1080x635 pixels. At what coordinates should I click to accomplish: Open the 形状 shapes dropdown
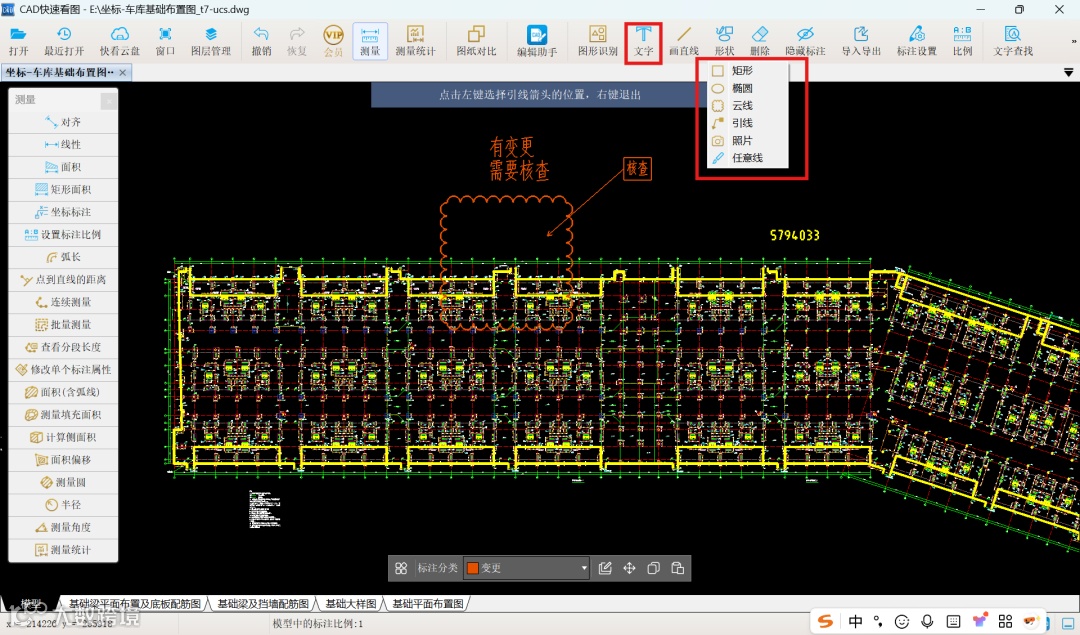point(725,41)
